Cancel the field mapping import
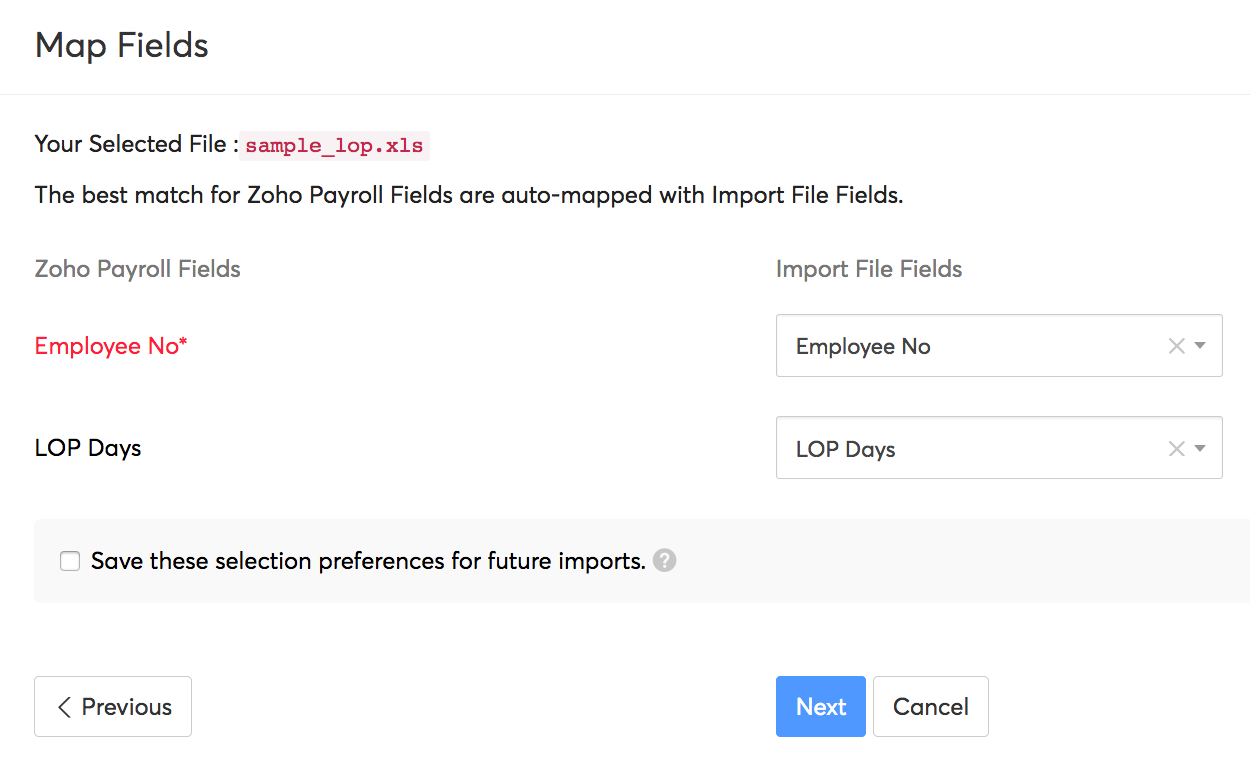Screen dimensions: 1250x760 [930, 707]
